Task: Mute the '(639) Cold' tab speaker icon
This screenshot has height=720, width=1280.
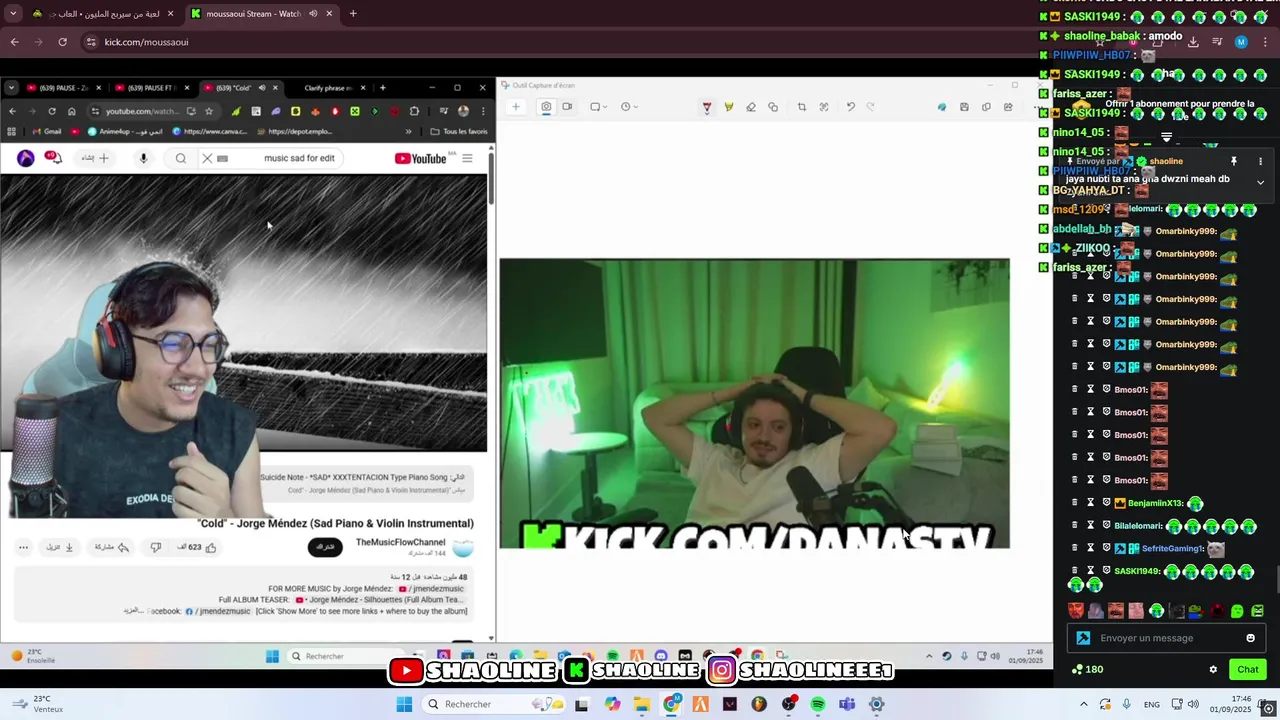Action: click(x=262, y=88)
